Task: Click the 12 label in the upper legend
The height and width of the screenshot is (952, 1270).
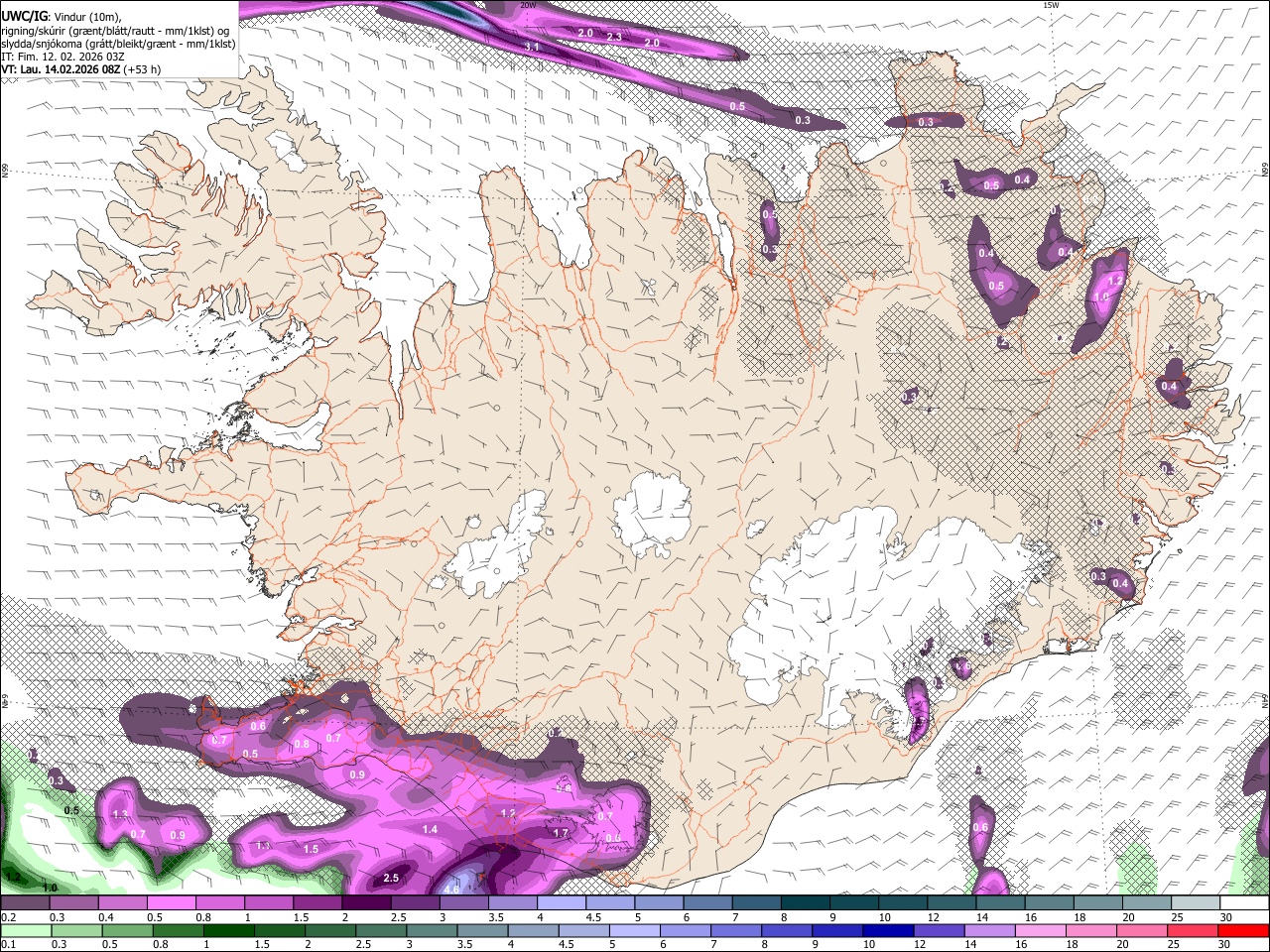Action: point(935,917)
